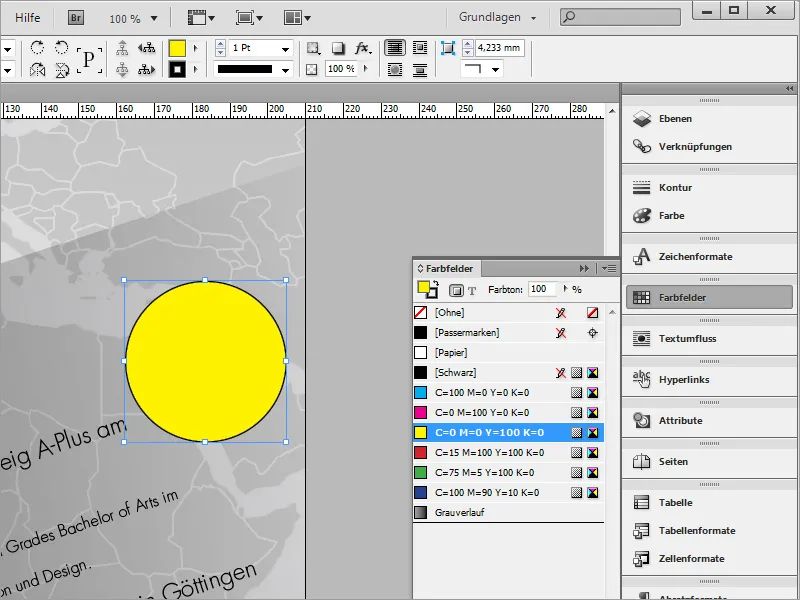The width and height of the screenshot is (800, 600).
Task: Open opacity slider arrow
Action: [365, 68]
